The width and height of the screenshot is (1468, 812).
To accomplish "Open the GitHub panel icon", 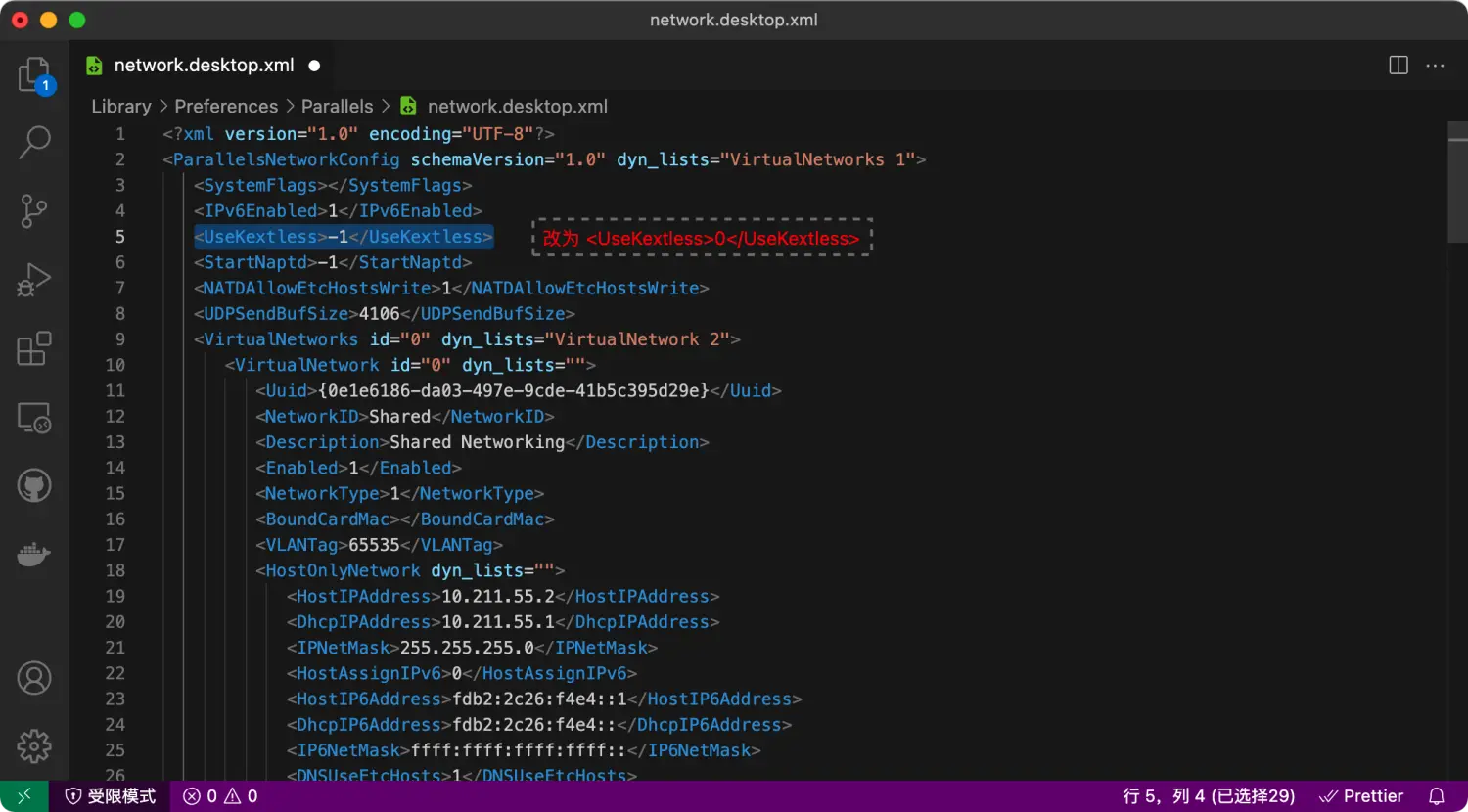I will tap(34, 485).
